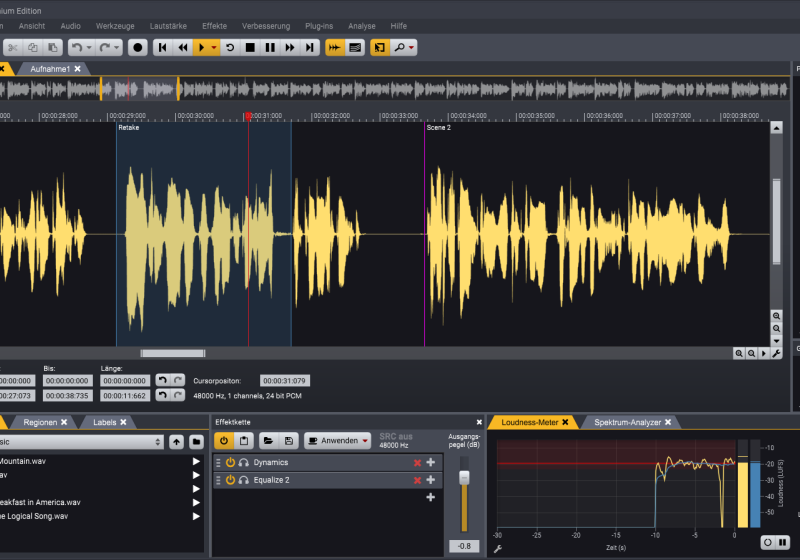Toggle headphone preview for Equalize 2
Screen dimensions: 800x560
(x=243, y=480)
